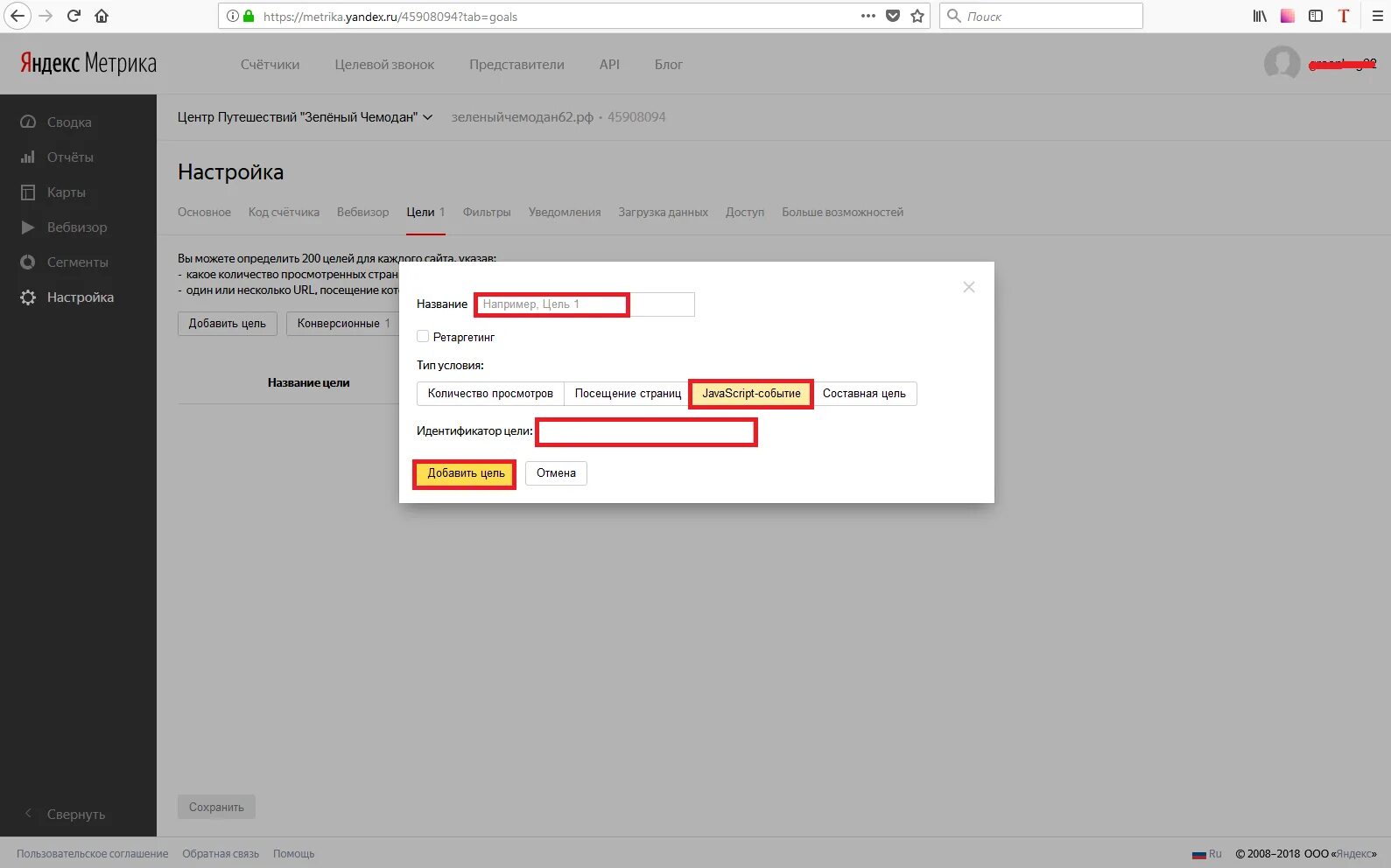Select JavaScript-событие condition type
Viewport: 1391px width, 868px height.
point(751,394)
